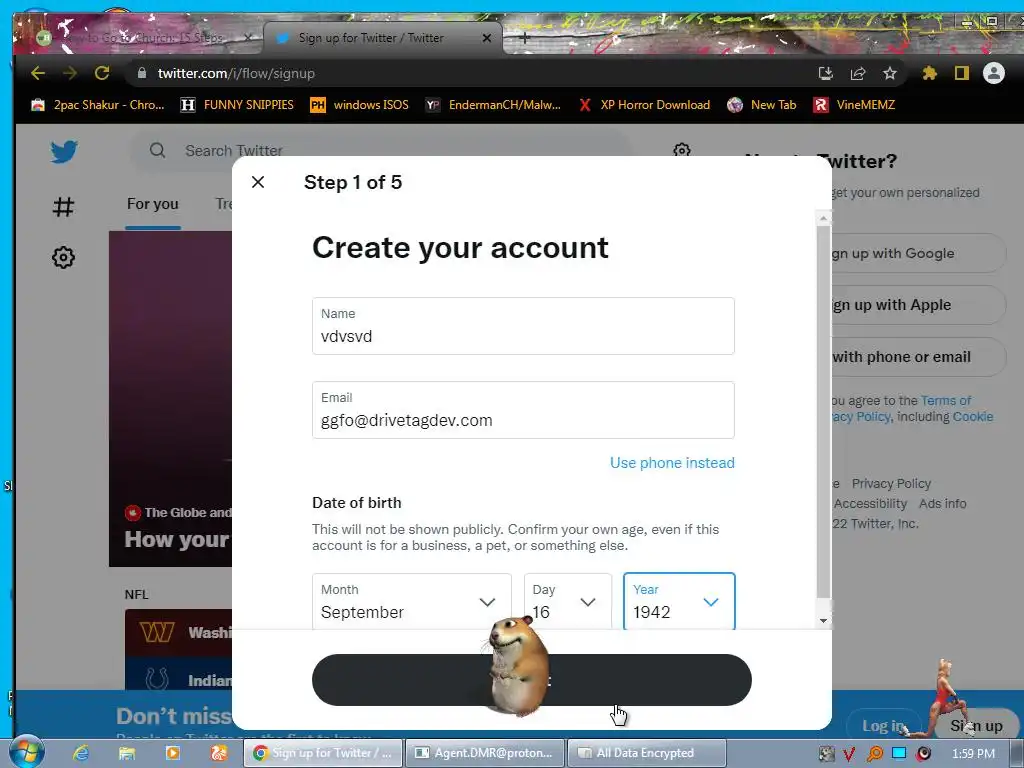This screenshot has width=1024, height=768.
Task: Click the taskbar clock 1:59 PM
Action: [973, 754]
